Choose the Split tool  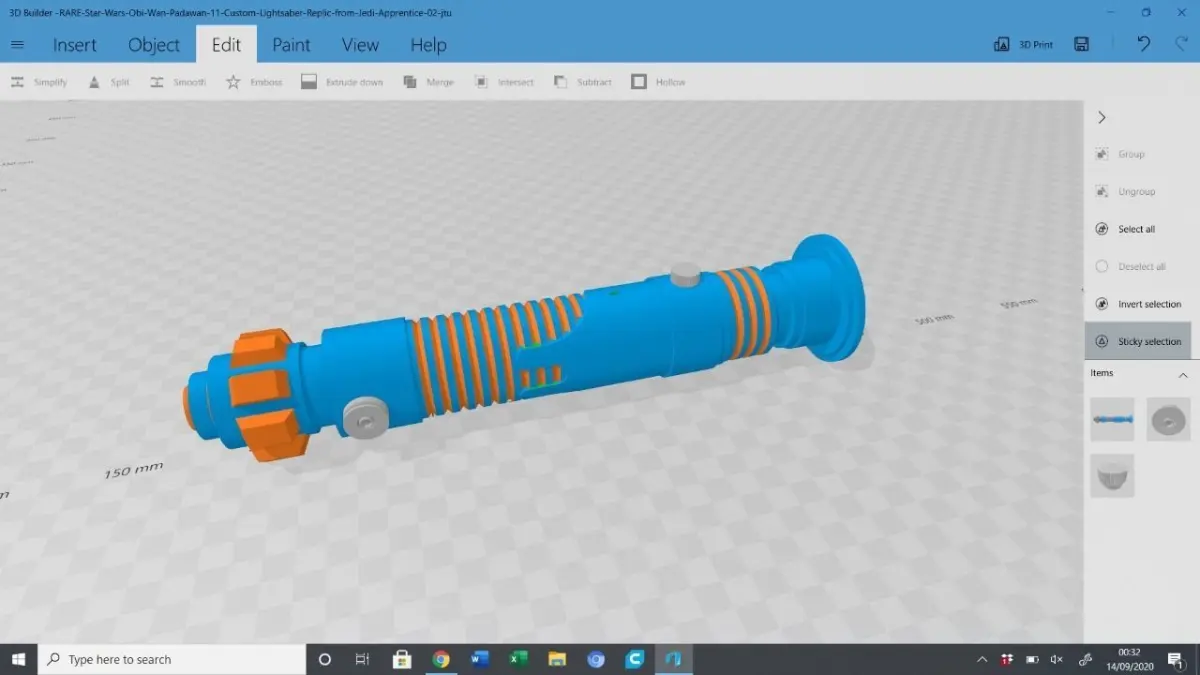[109, 82]
